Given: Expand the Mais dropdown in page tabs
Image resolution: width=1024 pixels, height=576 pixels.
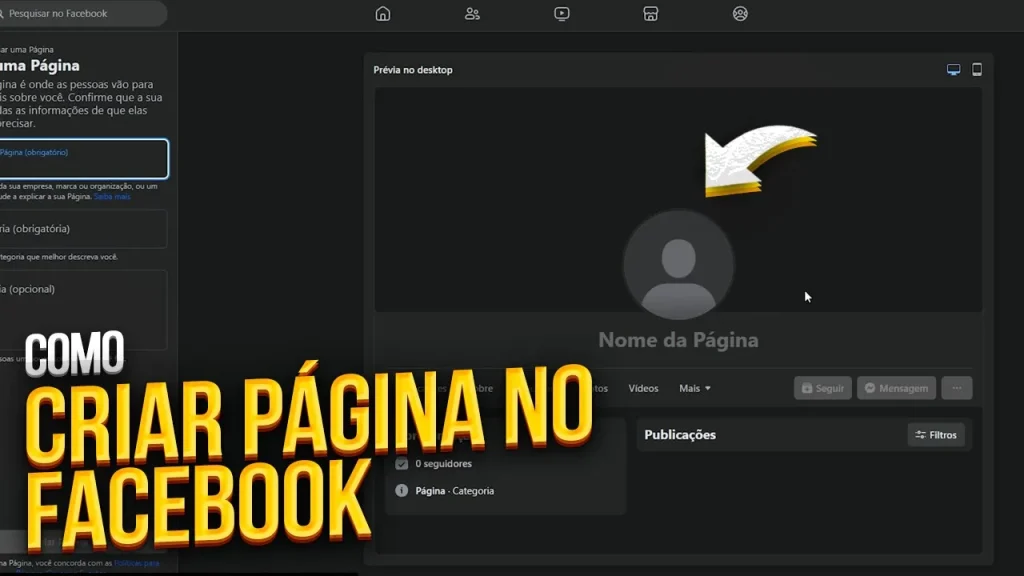Looking at the screenshot, I should pyautogui.click(x=695, y=388).
